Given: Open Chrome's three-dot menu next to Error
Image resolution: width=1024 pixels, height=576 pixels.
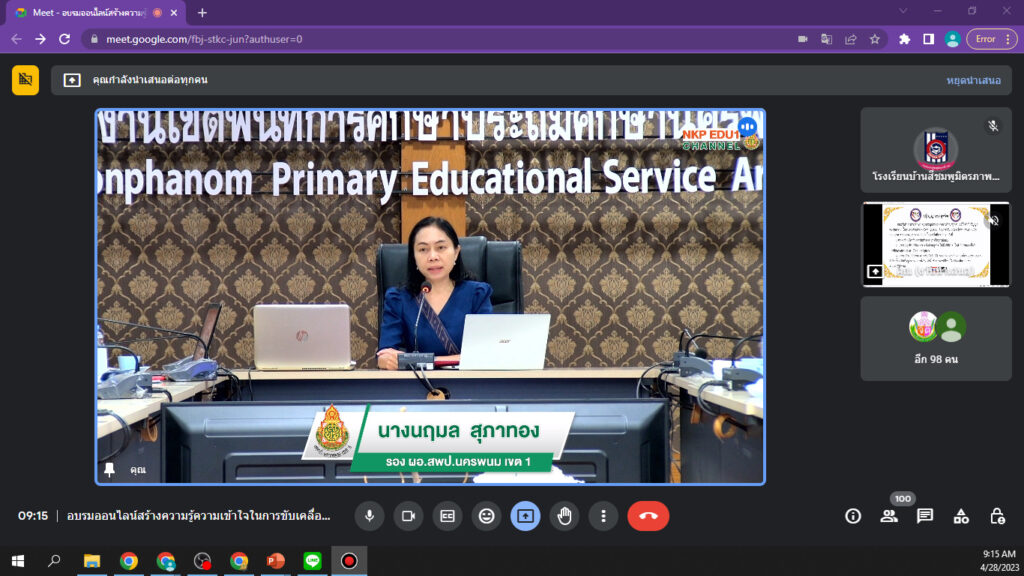Looking at the screenshot, I should pyautogui.click(x=1008, y=39).
